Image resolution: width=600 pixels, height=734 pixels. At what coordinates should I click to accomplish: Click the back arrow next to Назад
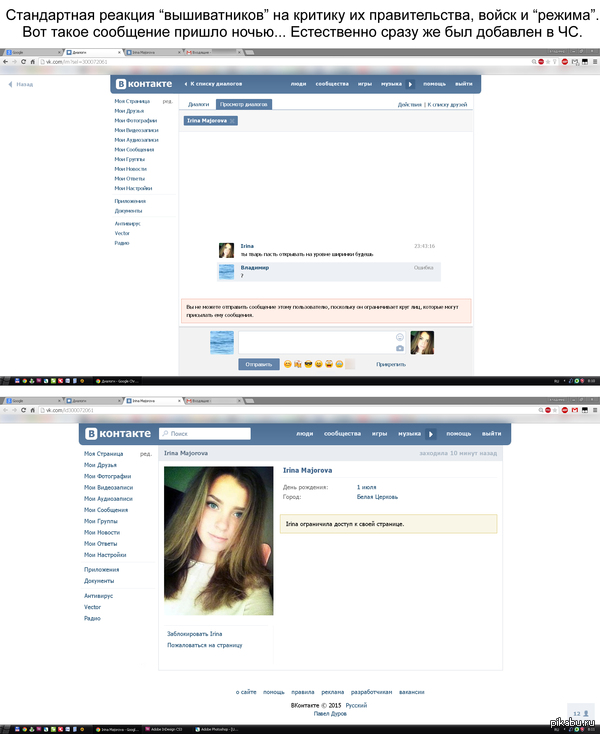(11, 85)
